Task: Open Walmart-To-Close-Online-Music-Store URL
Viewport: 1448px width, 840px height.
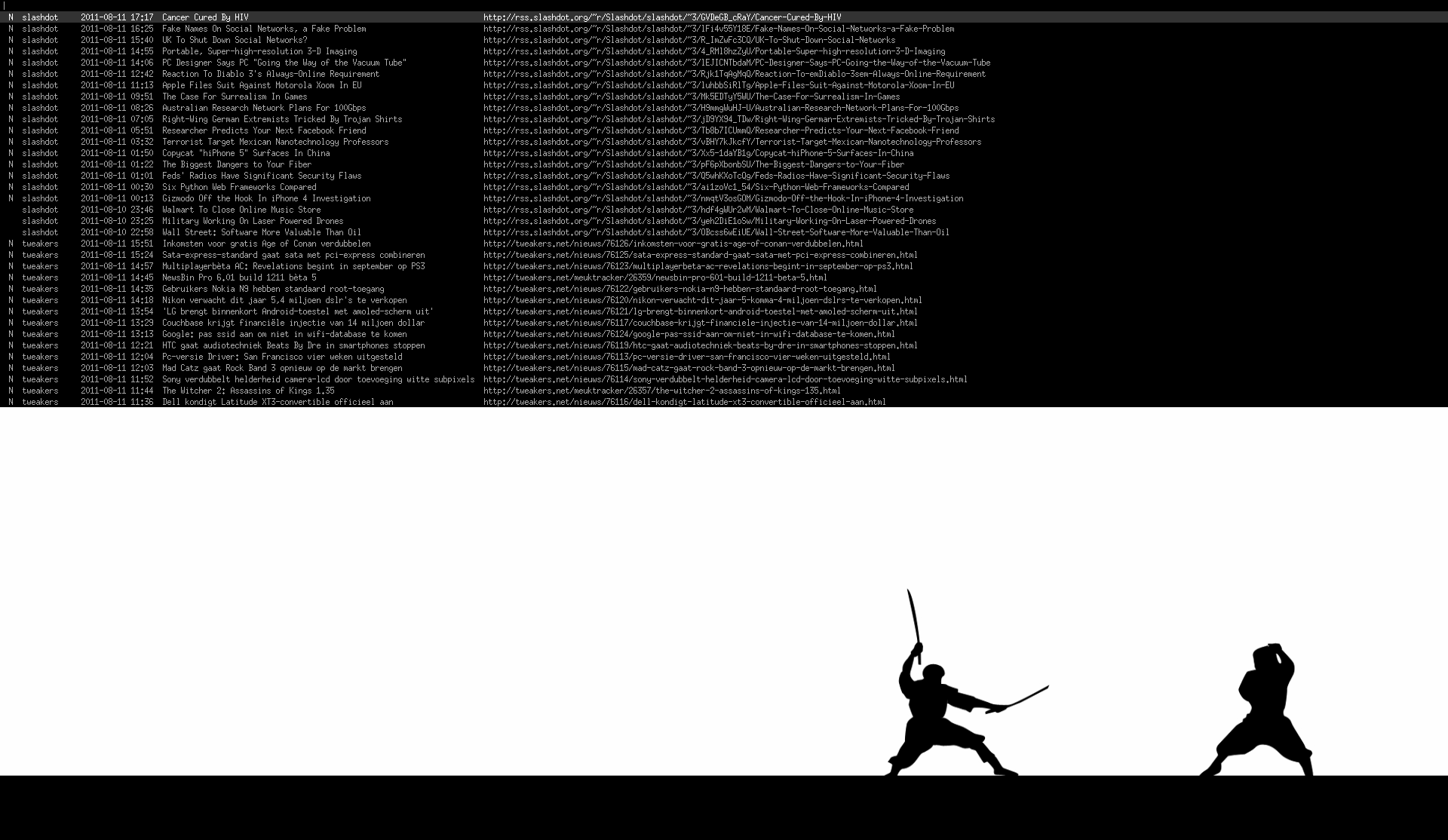Action: point(698,210)
